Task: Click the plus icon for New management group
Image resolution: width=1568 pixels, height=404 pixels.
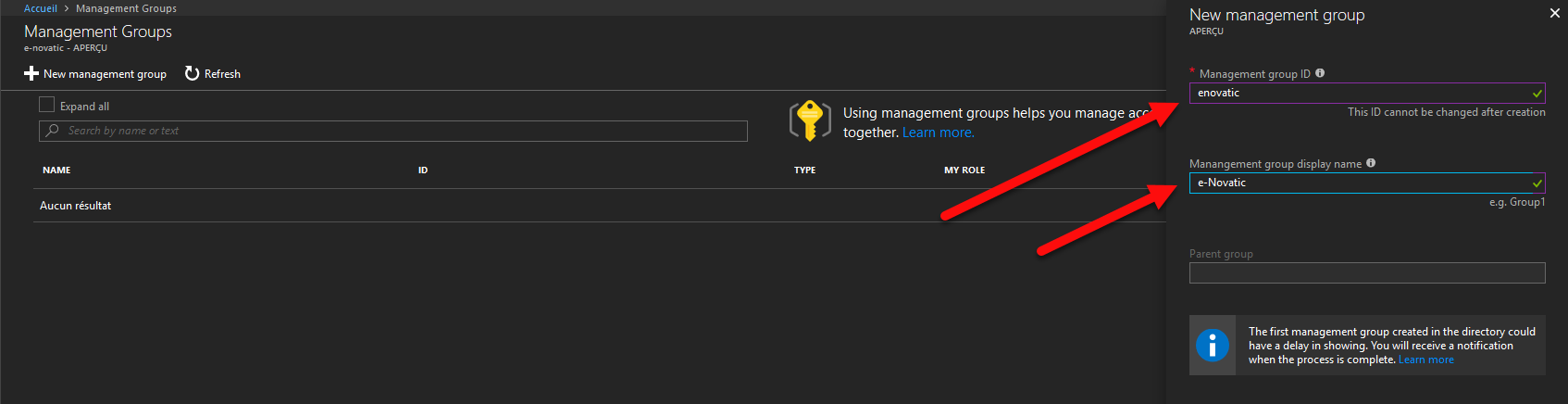Action: (x=31, y=73)
